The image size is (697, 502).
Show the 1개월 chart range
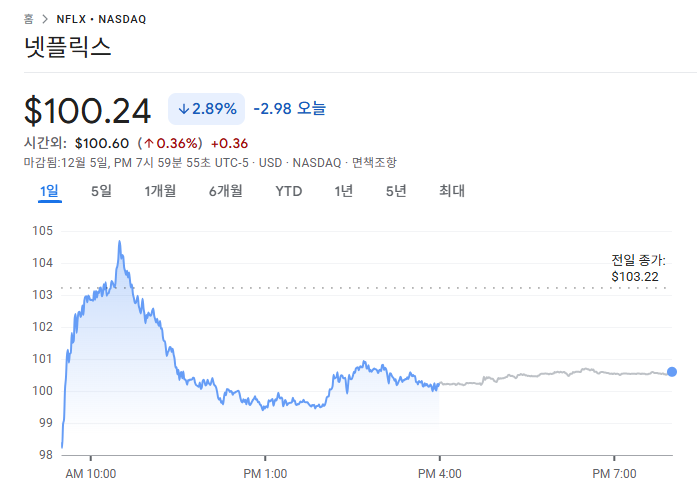coord(160,191)
